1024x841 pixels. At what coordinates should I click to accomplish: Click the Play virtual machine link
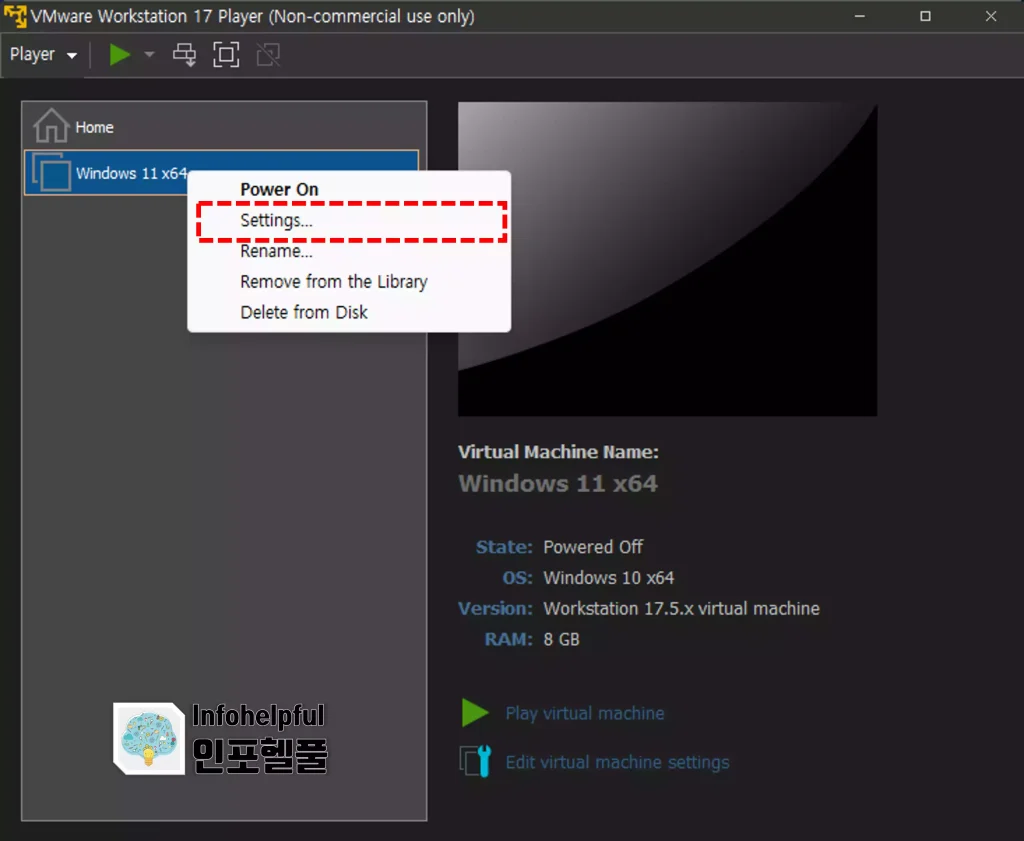(584, 713)
